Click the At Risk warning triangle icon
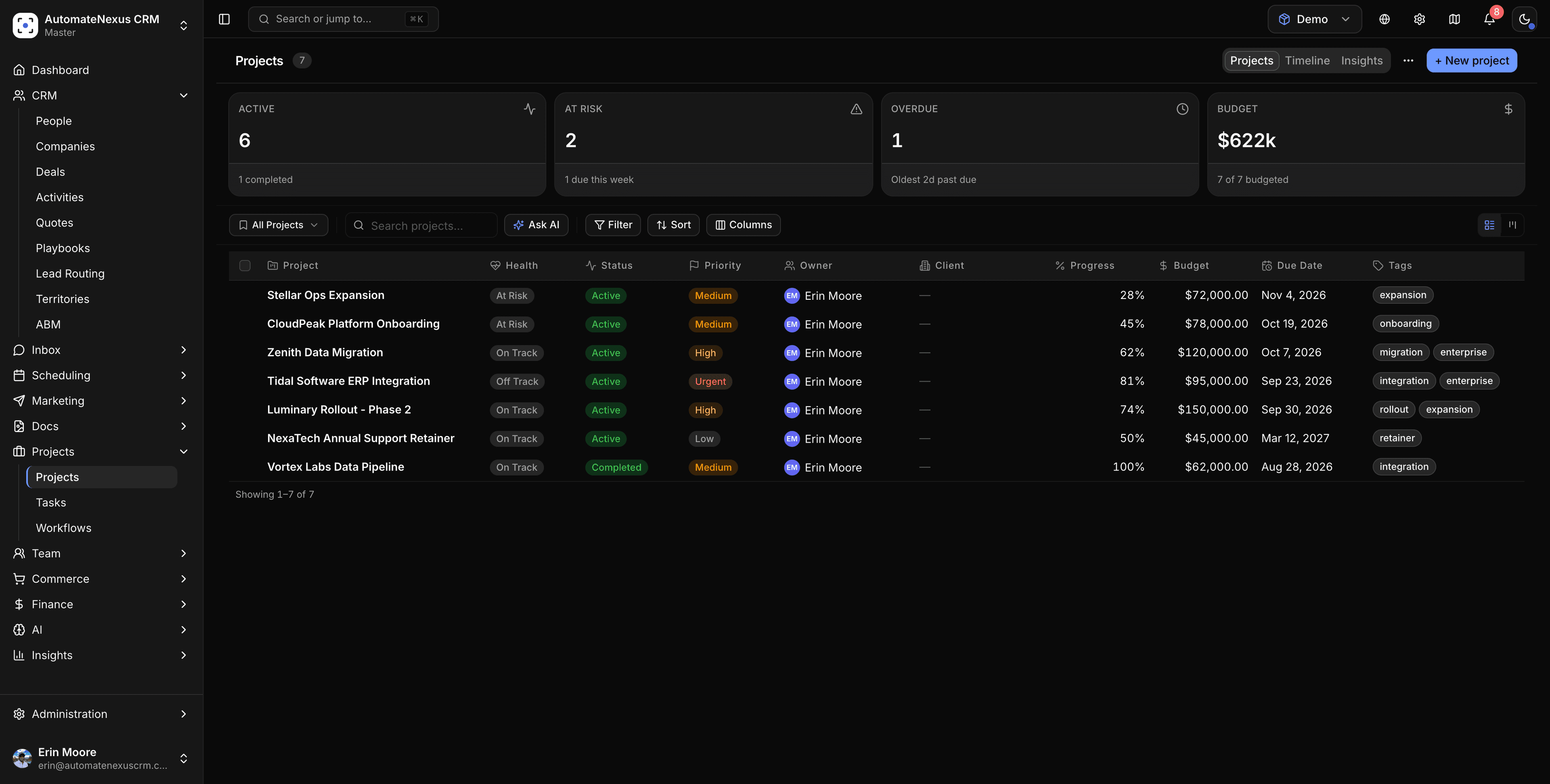The width and height of the screenshot is (1550, 784). (856, 109)
